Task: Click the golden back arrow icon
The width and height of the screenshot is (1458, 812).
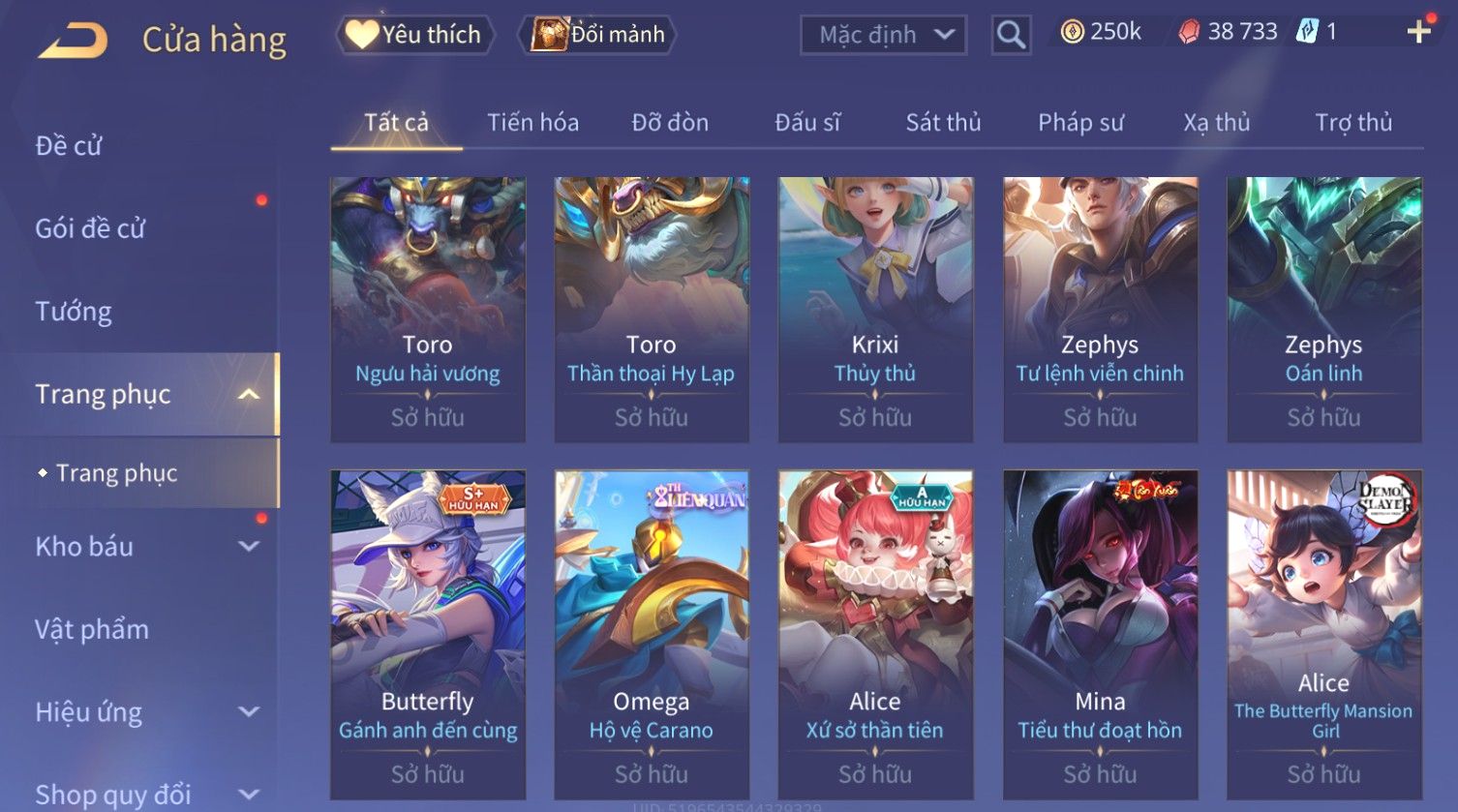Action: [x=73, y=42]
